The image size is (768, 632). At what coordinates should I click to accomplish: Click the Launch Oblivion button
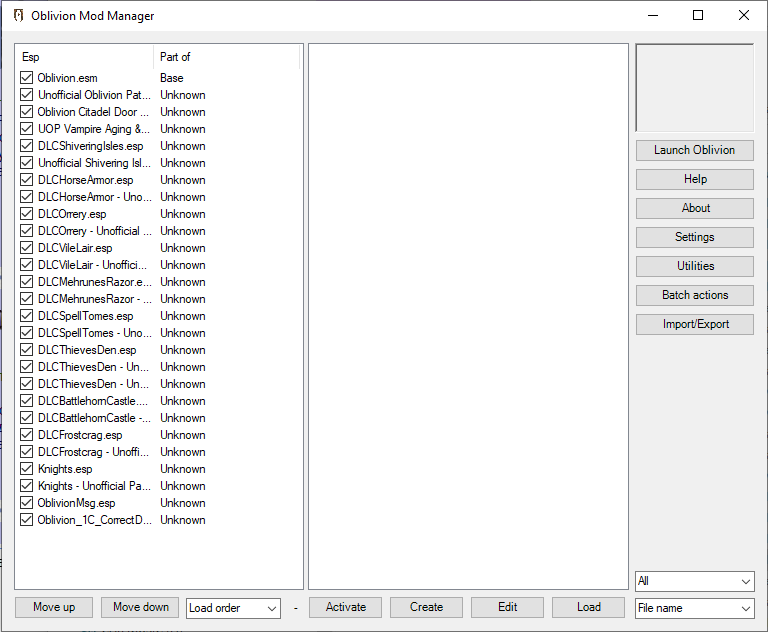(695, 150)
